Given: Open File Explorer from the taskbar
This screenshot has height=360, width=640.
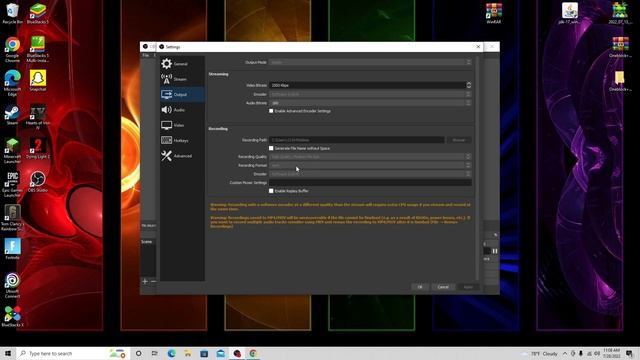Looking at the screenshot, I should [x=188, y=353].
